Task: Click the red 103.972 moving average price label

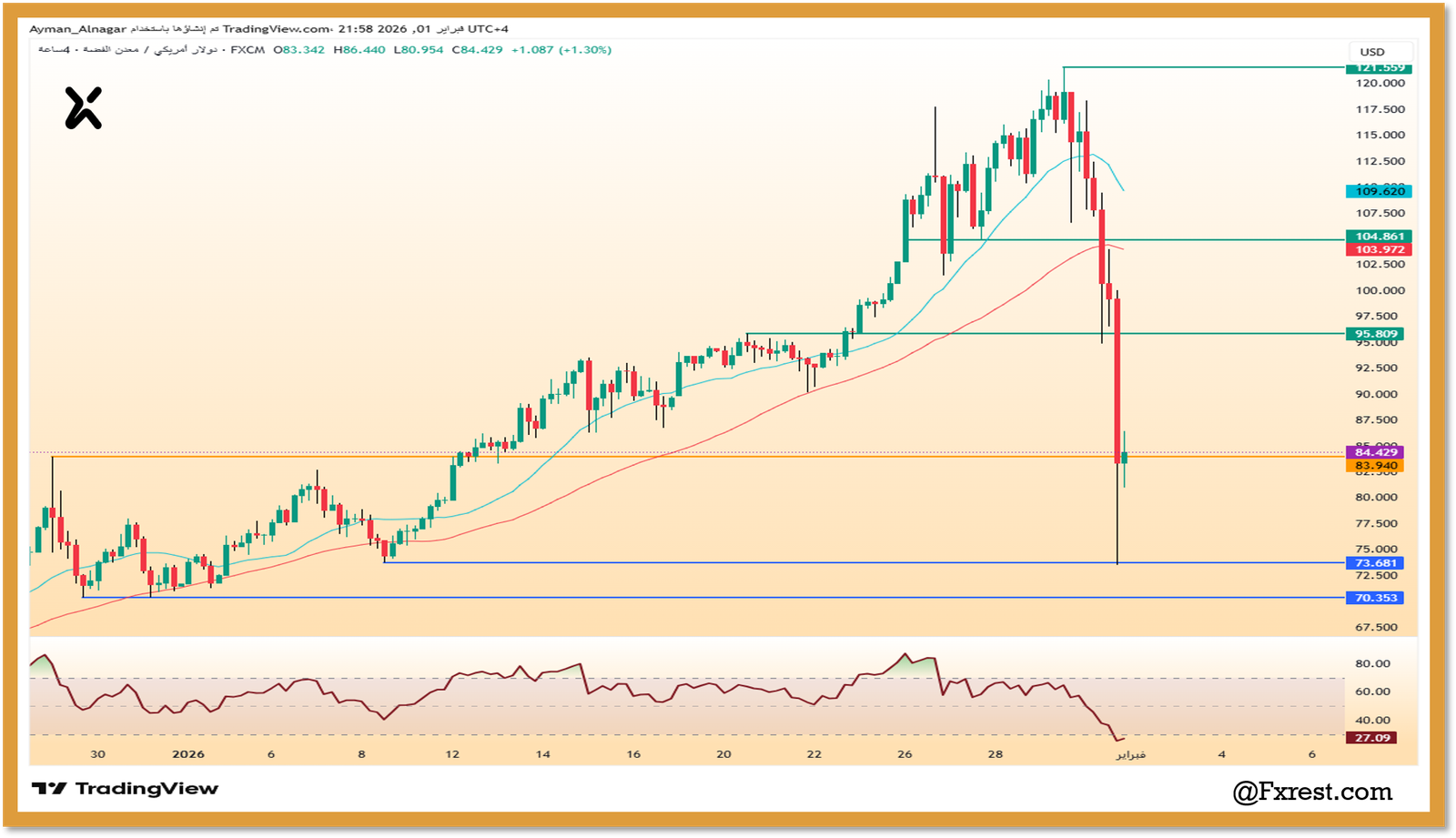Action: [x=1376, y=247]
